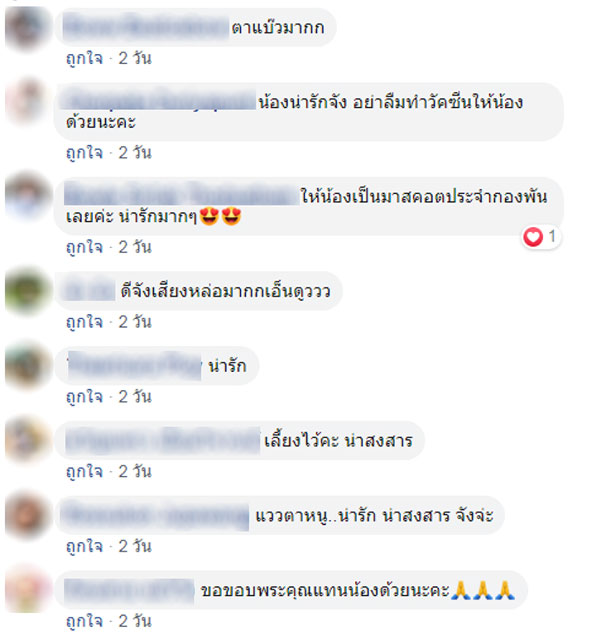Click the avatar next to the short 'น่ารัก' comment

(27, 365)
